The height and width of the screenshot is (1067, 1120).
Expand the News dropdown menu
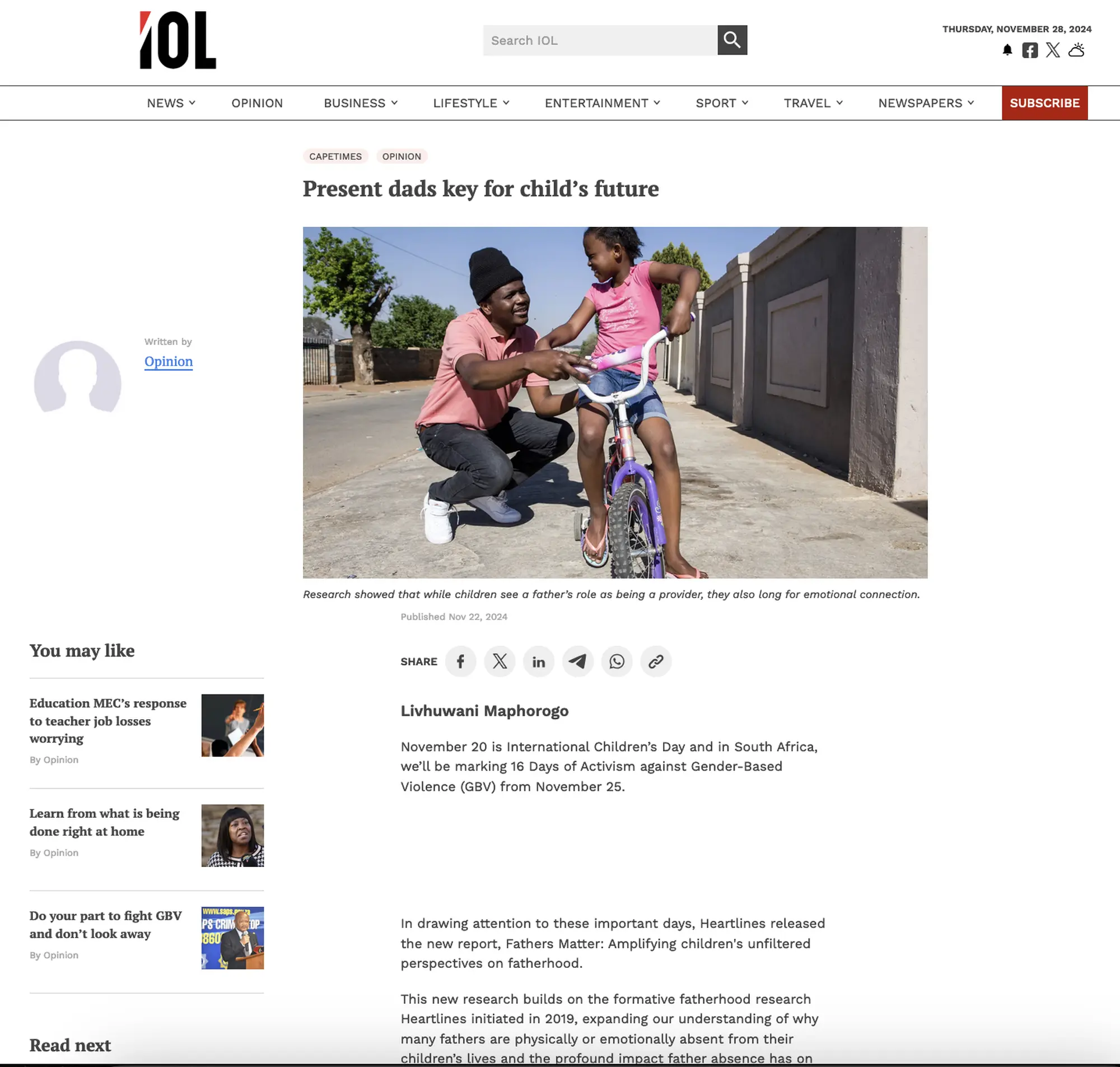[171, 103]
